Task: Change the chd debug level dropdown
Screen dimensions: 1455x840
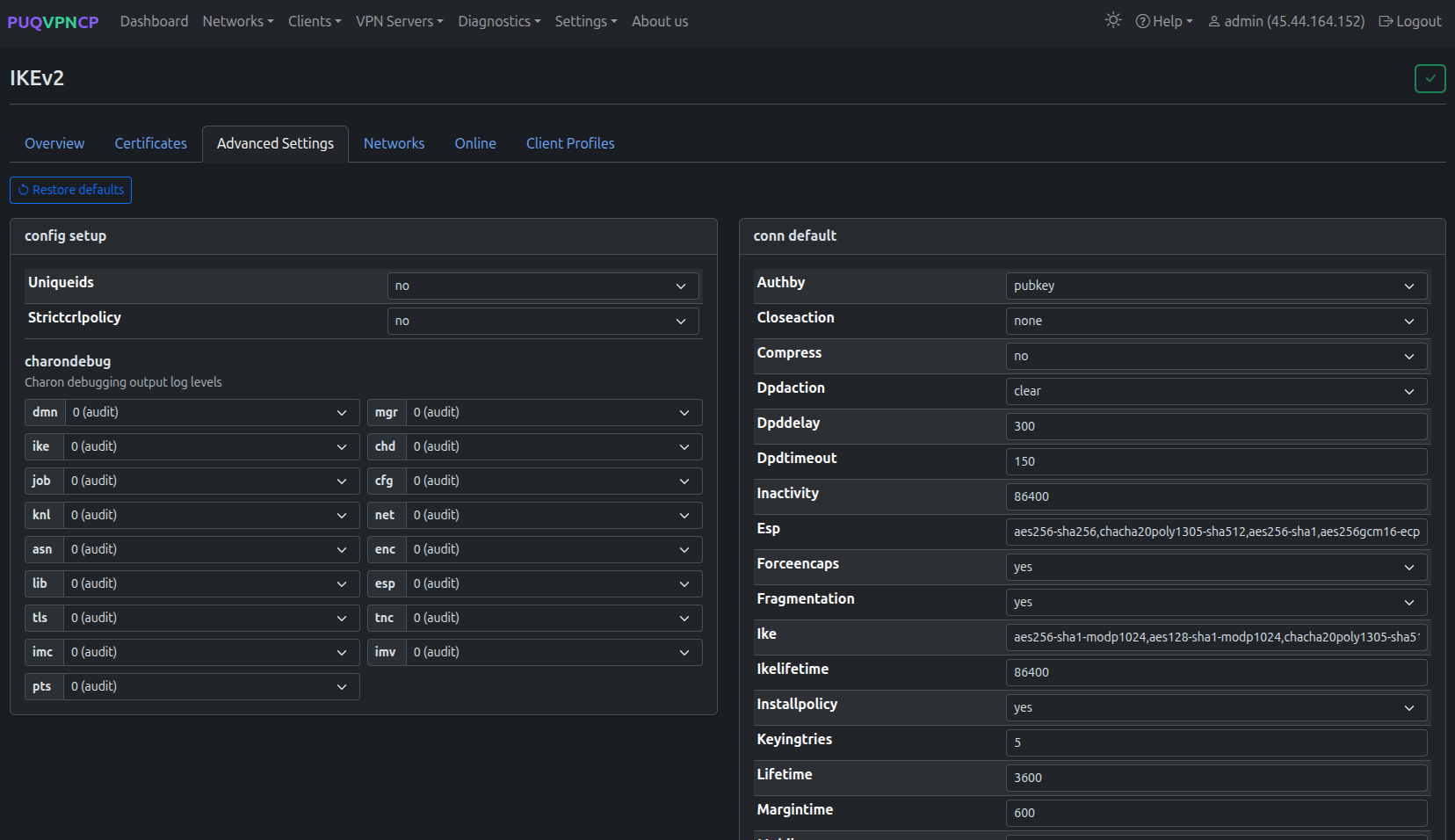Action: point(554,446)
